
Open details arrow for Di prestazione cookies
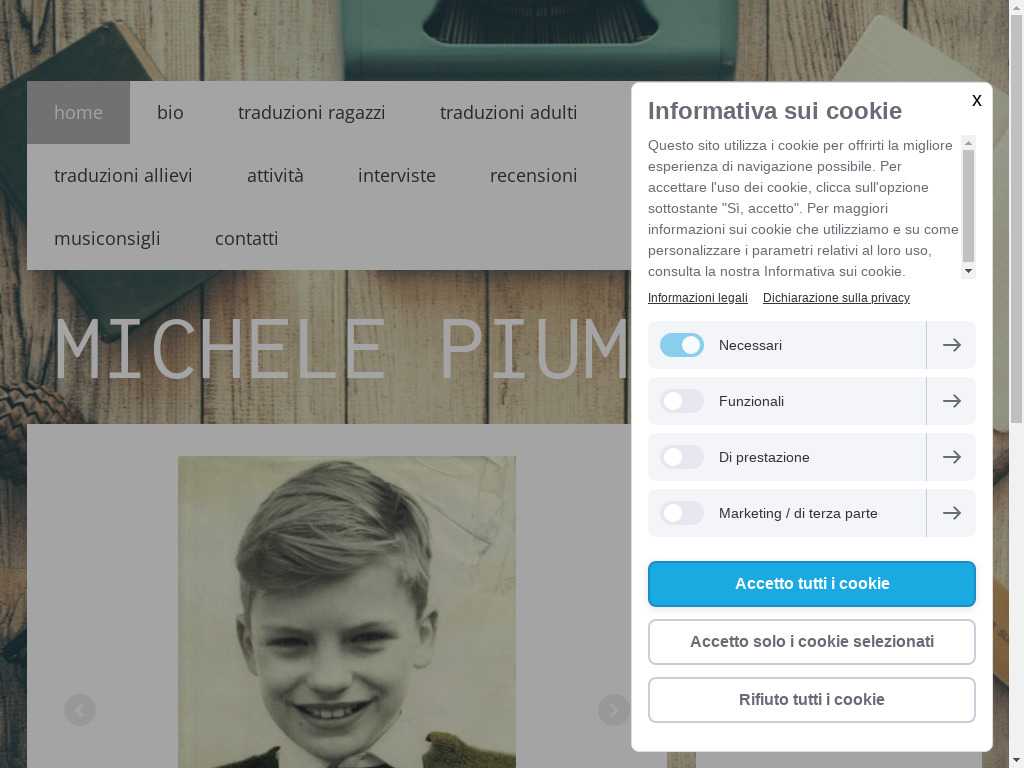952,457
